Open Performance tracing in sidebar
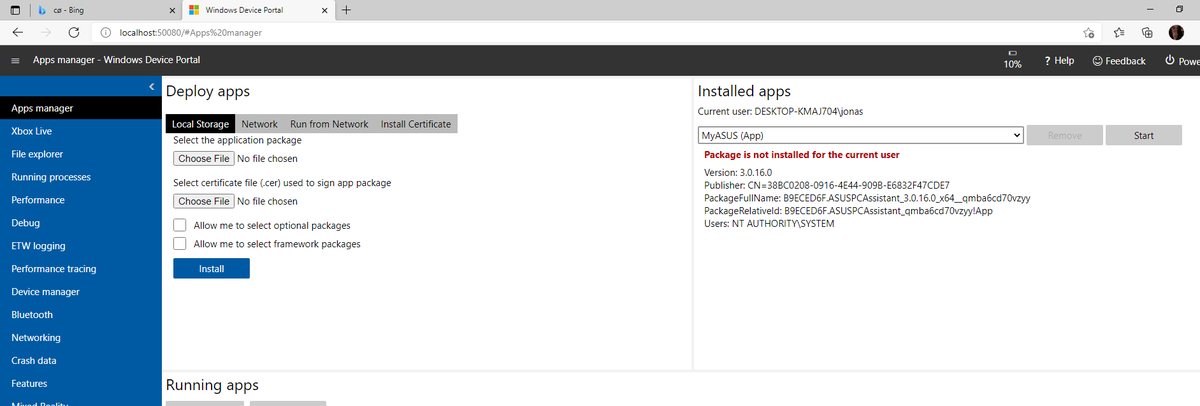Viewport: 1200px width, 406px height. click(x=81, y=269)
